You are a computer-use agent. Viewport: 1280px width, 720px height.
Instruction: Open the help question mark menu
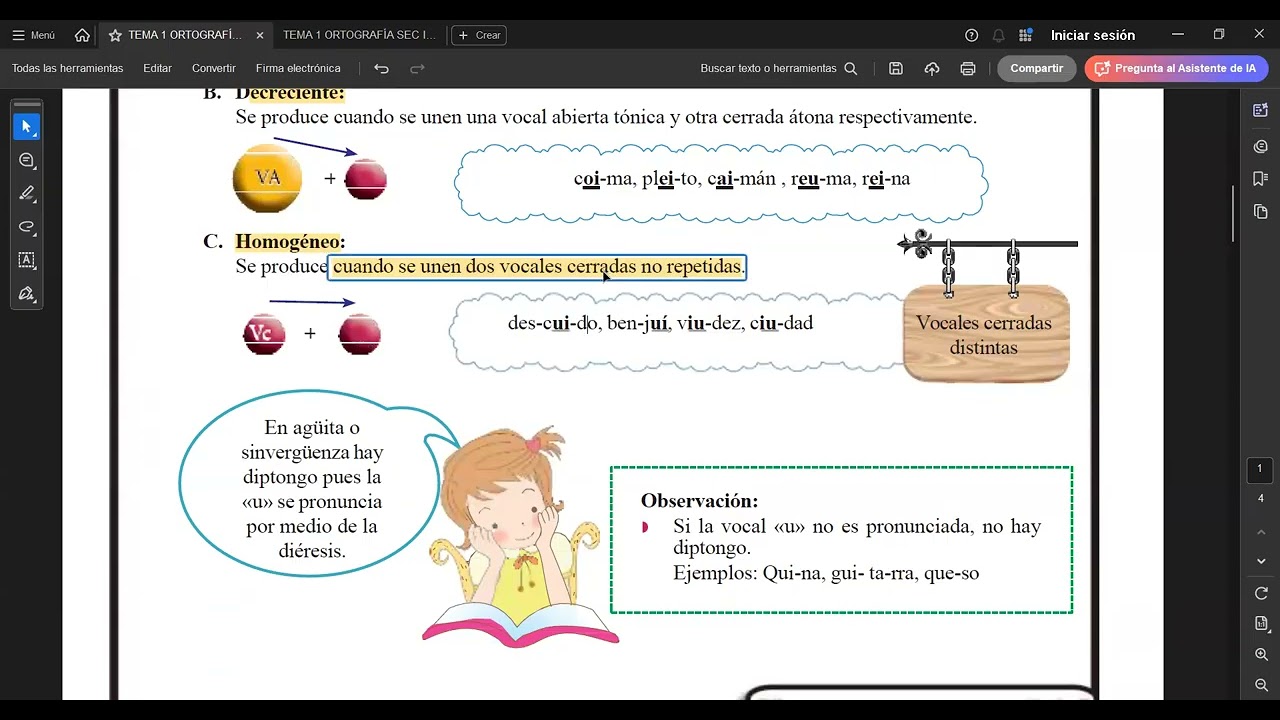pos(971,35)
